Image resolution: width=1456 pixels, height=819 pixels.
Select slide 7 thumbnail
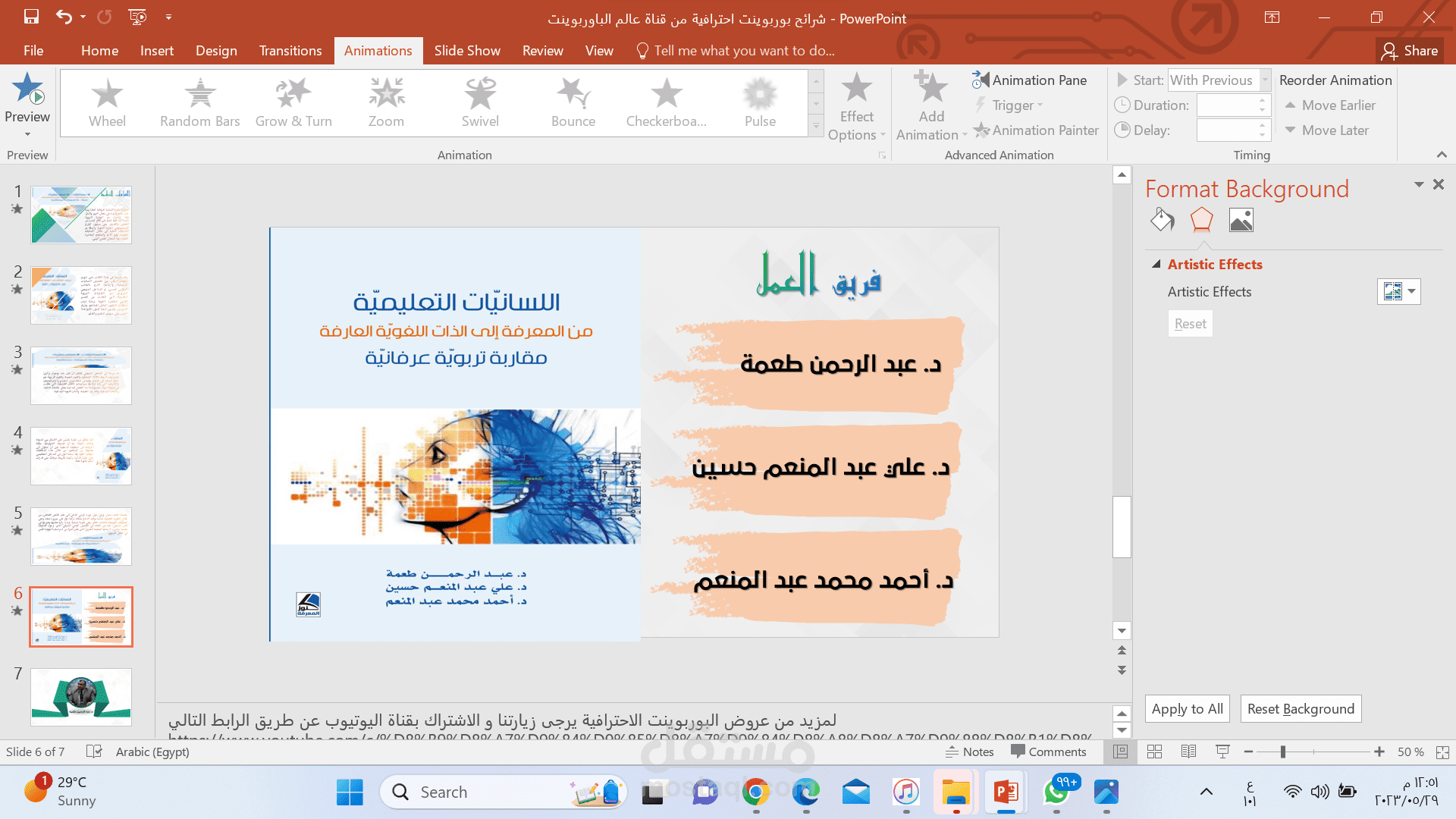coord(81,696)
